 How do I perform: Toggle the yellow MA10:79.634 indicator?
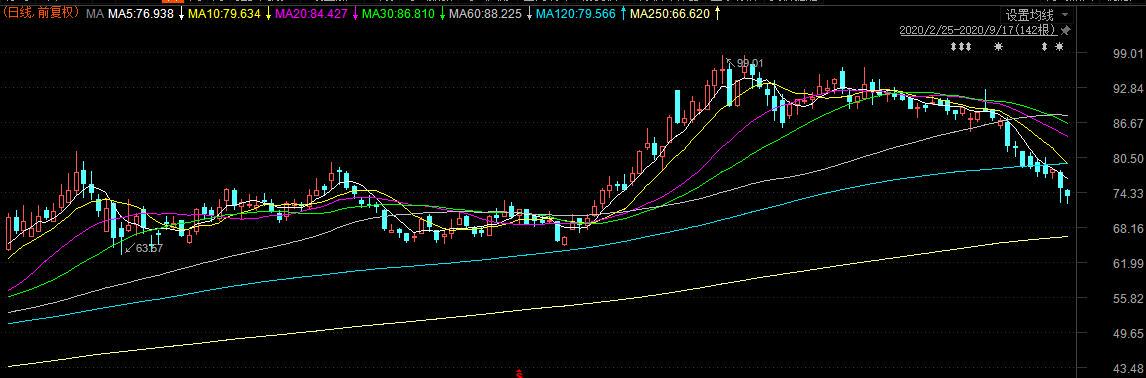(x=224, y=13)
